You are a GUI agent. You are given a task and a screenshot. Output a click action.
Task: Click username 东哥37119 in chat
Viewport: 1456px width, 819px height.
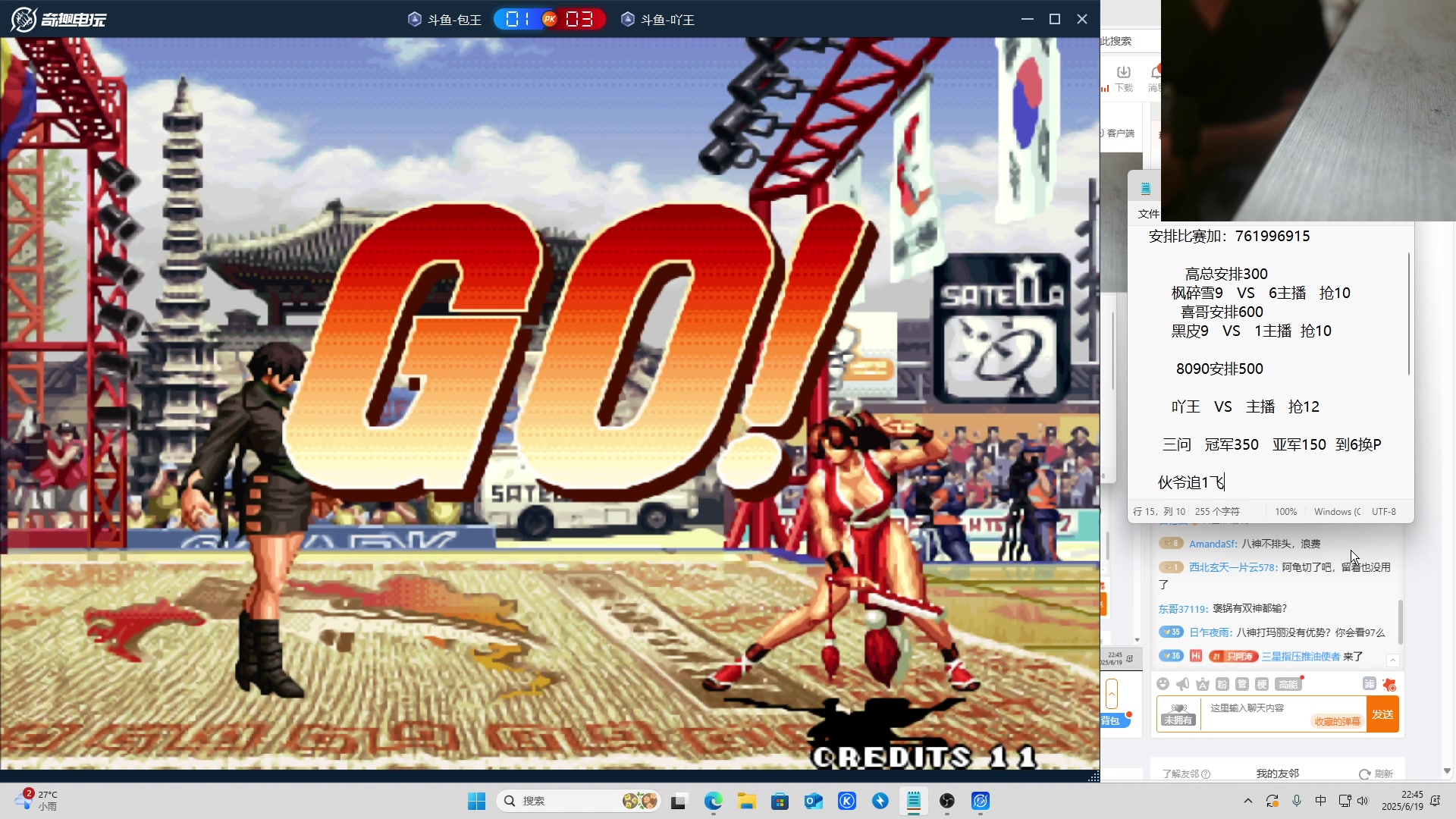point(1182,609)
